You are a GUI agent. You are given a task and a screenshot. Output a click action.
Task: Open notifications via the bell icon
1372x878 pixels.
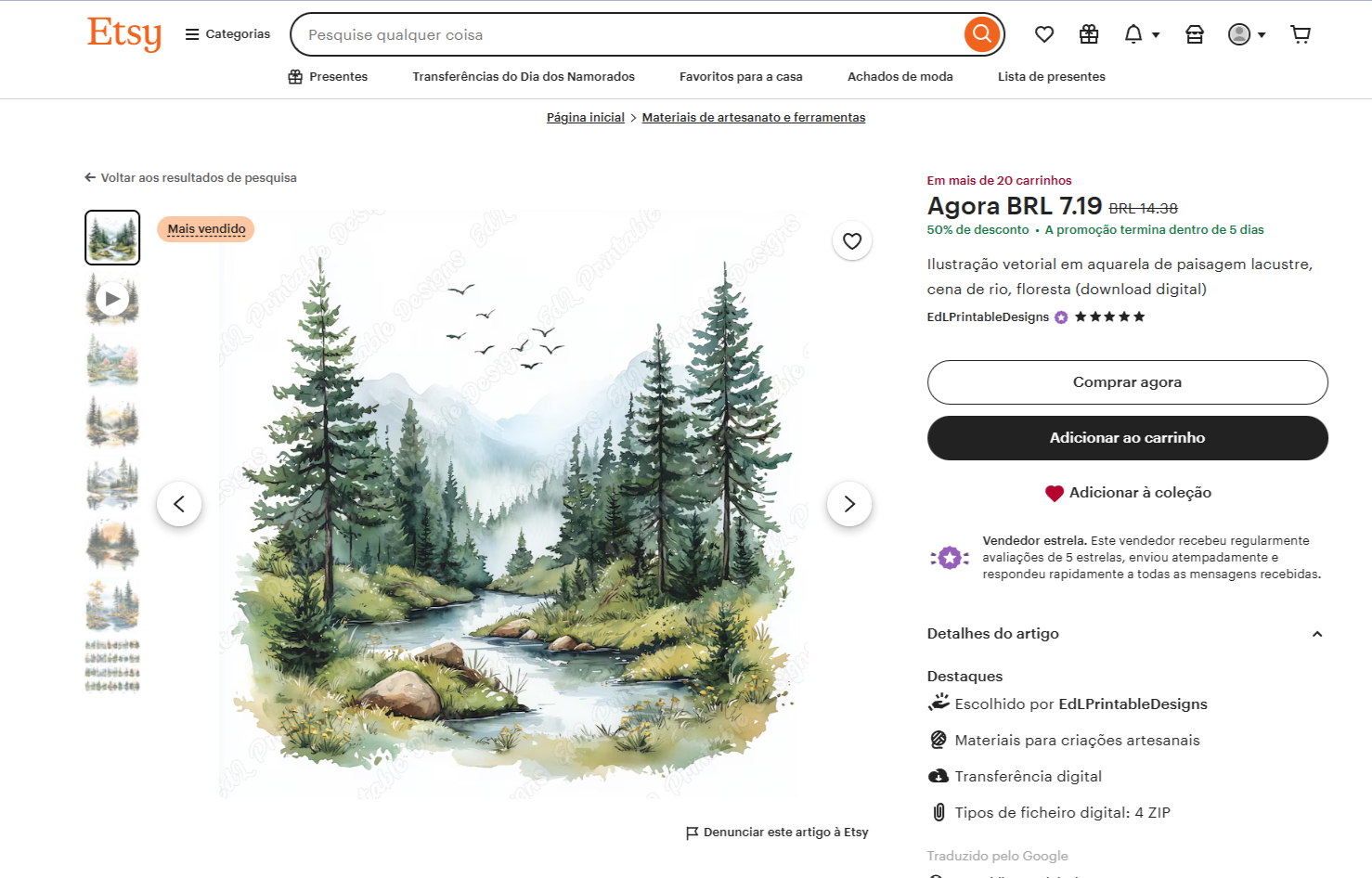[x=1132, y=33]
